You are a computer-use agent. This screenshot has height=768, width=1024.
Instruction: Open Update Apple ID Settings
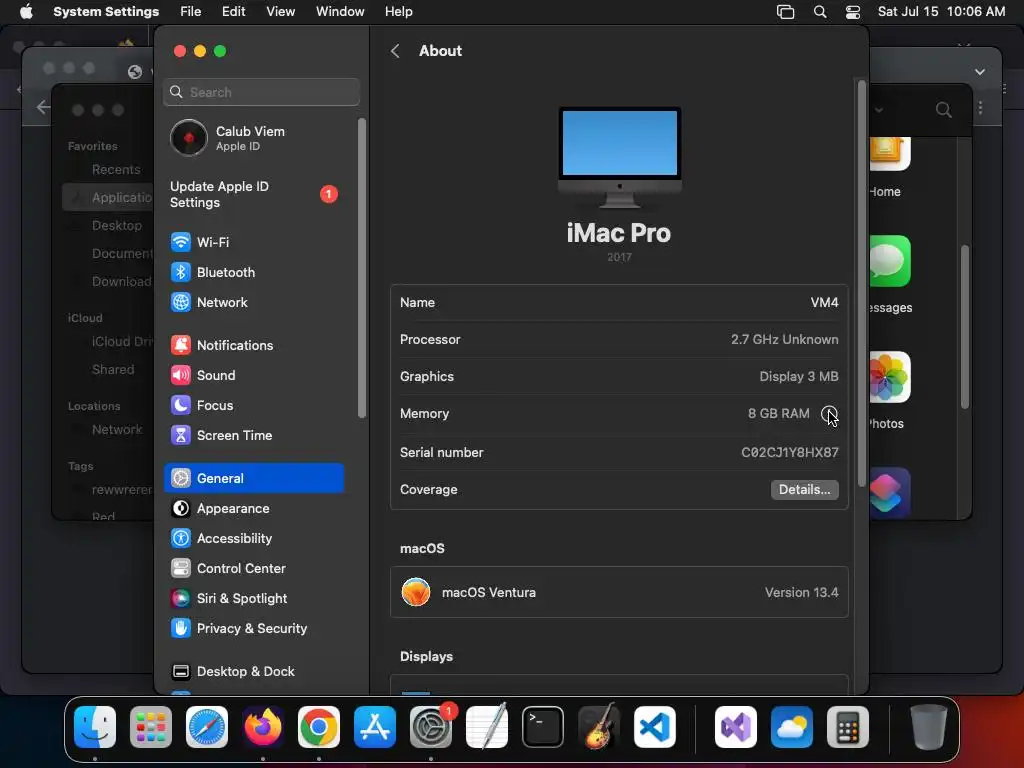pyautogui.click(x=254, y=194)
